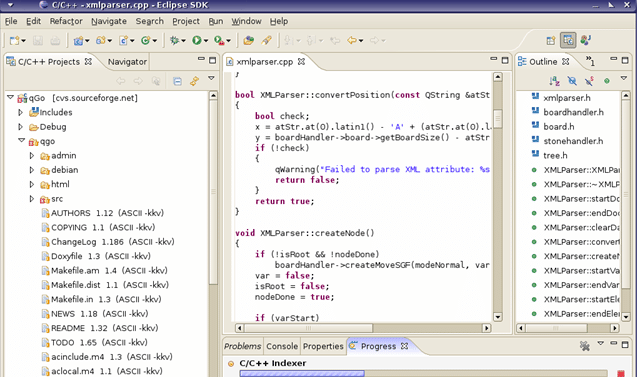Switch to the Console tab
This screenshot has width=637, height=377.
282,346
